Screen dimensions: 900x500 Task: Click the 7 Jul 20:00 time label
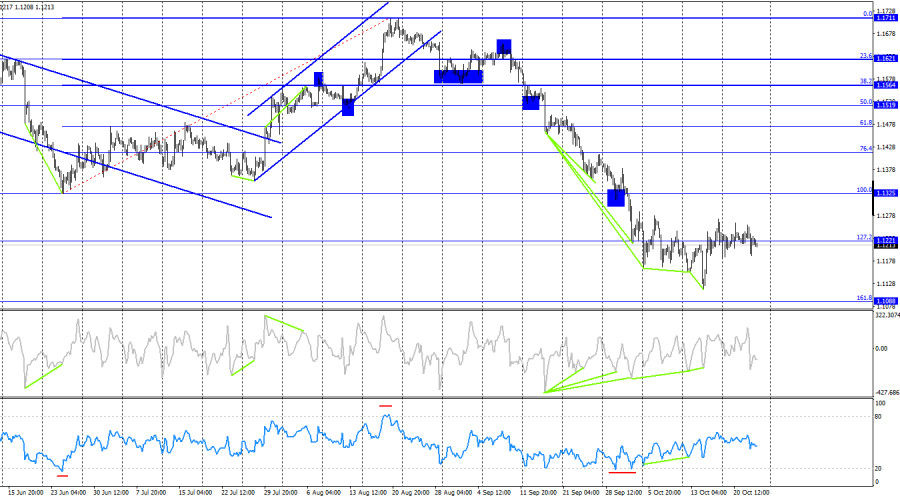pyautogui.click(x=151, y=493)
